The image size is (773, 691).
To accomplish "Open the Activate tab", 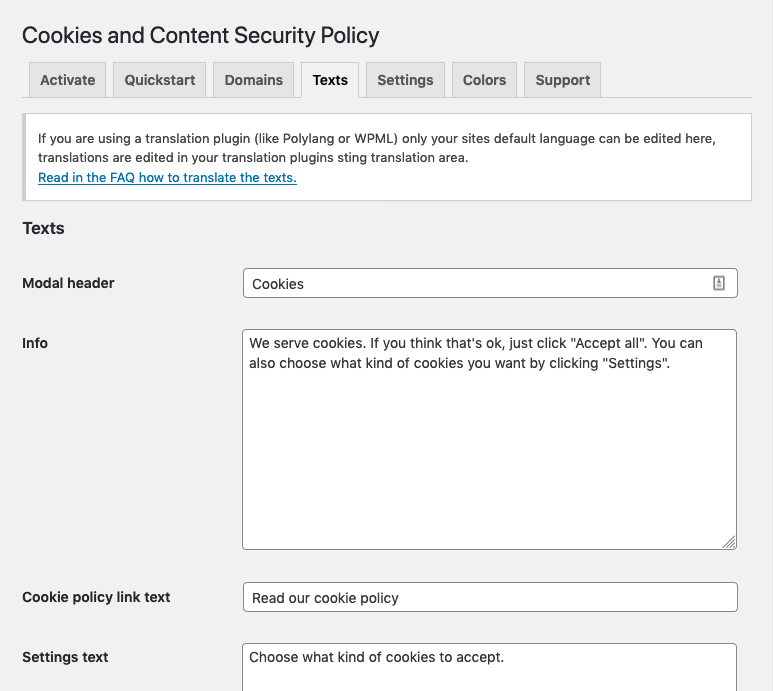I will [68, 80].
